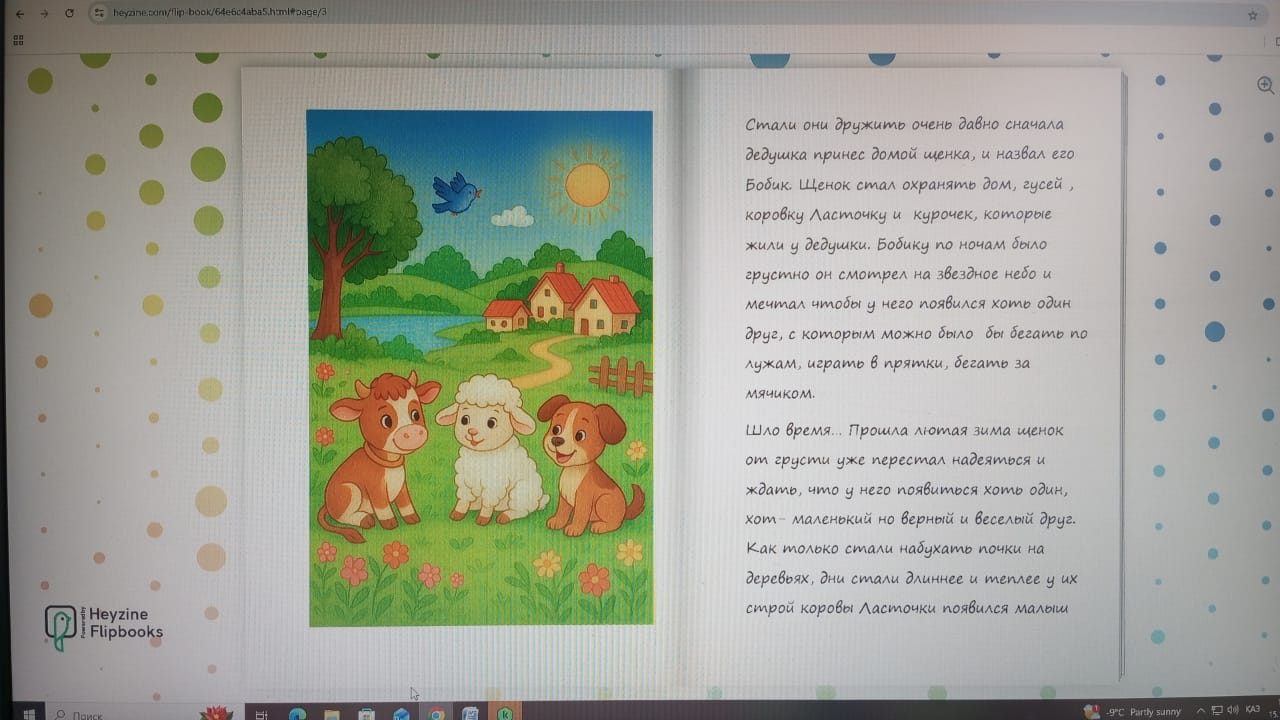Open File Explorer from the taskbar

[331, 713]
